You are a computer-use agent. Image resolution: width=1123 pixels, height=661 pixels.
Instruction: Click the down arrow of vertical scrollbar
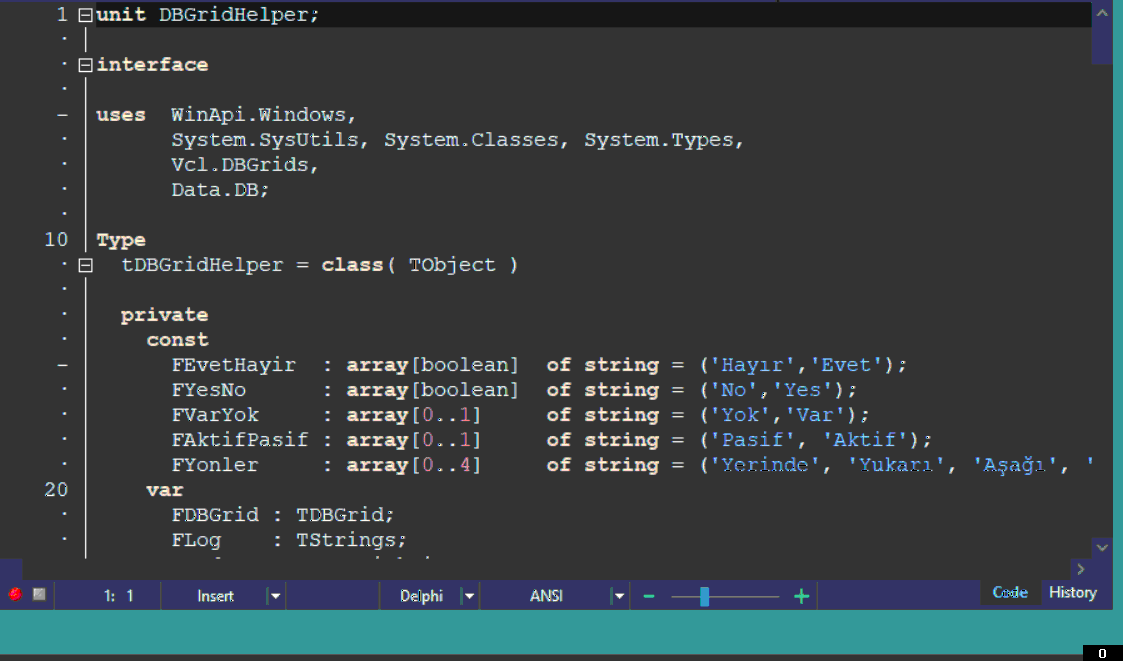tap(1102, 548)
